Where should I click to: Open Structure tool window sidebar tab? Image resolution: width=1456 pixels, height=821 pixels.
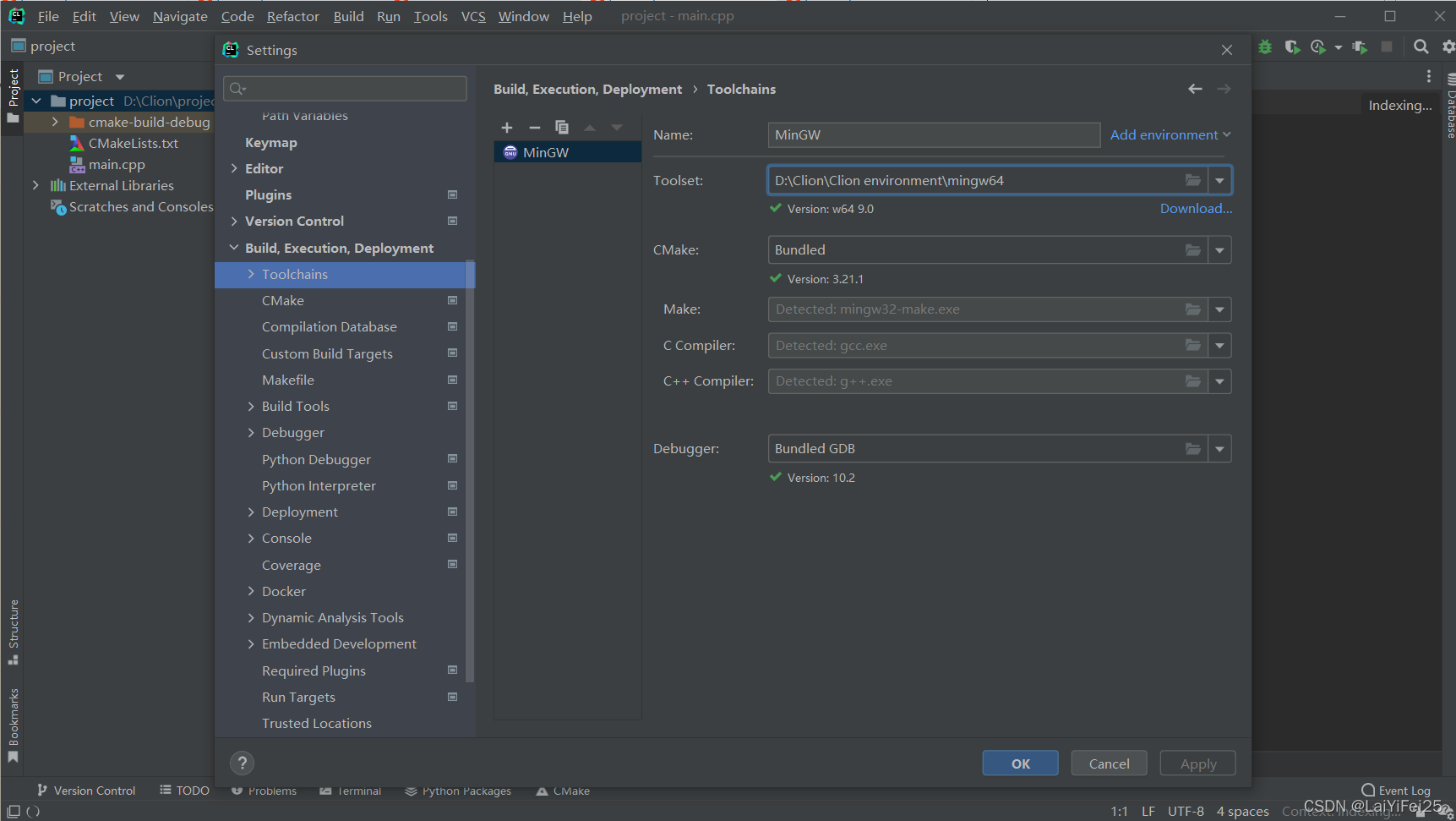(13, 632)
